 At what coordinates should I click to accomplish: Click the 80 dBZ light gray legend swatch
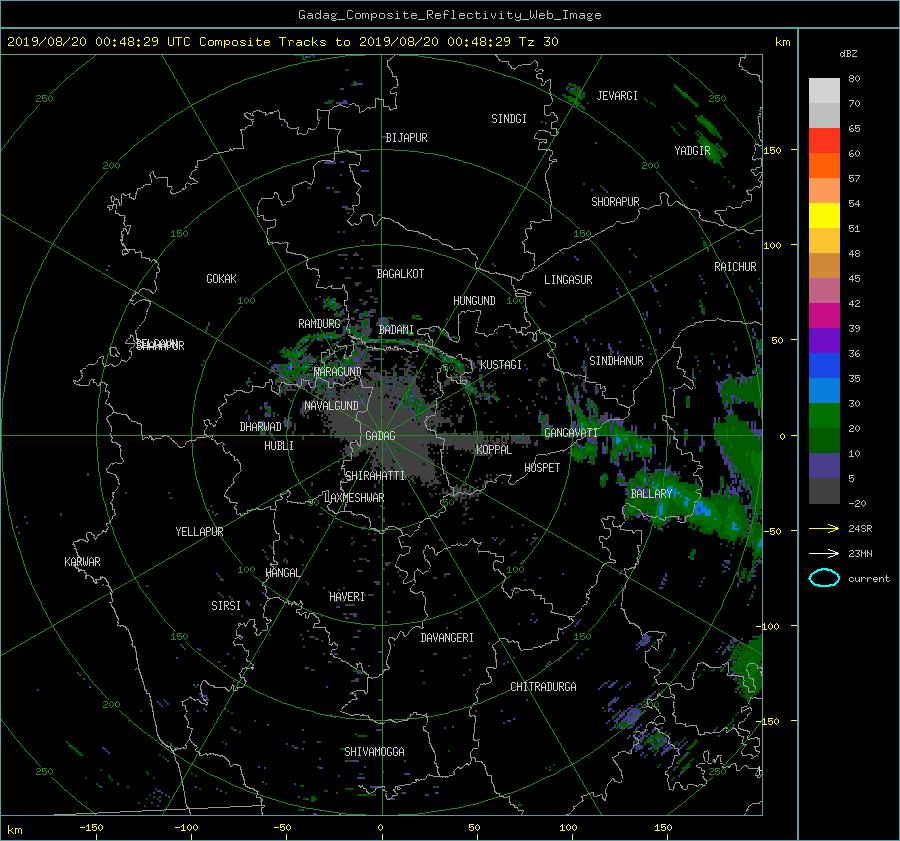824,90
